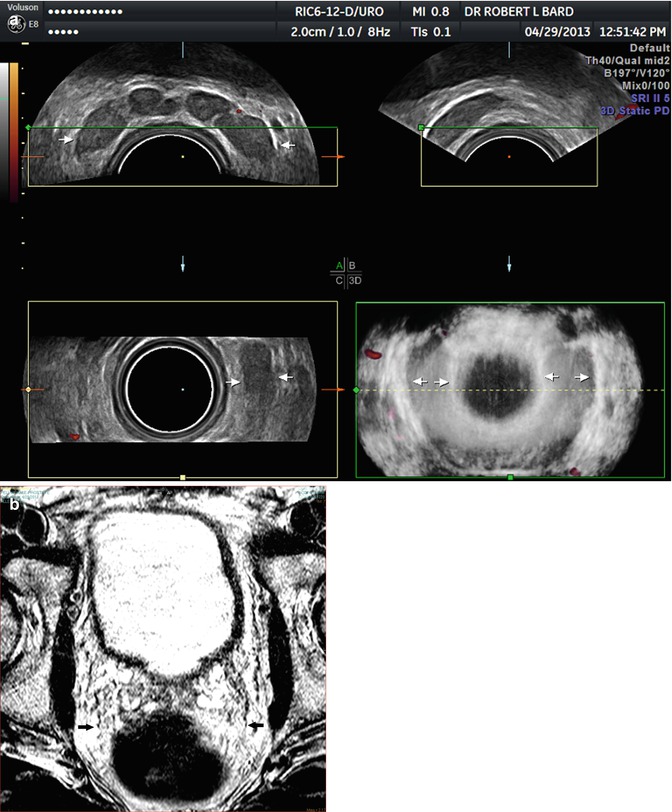Click the red Doppler vessel in the 3D view
Image resolution: width=672 pixels, height=812 pixels.
[x=375, y=353]
